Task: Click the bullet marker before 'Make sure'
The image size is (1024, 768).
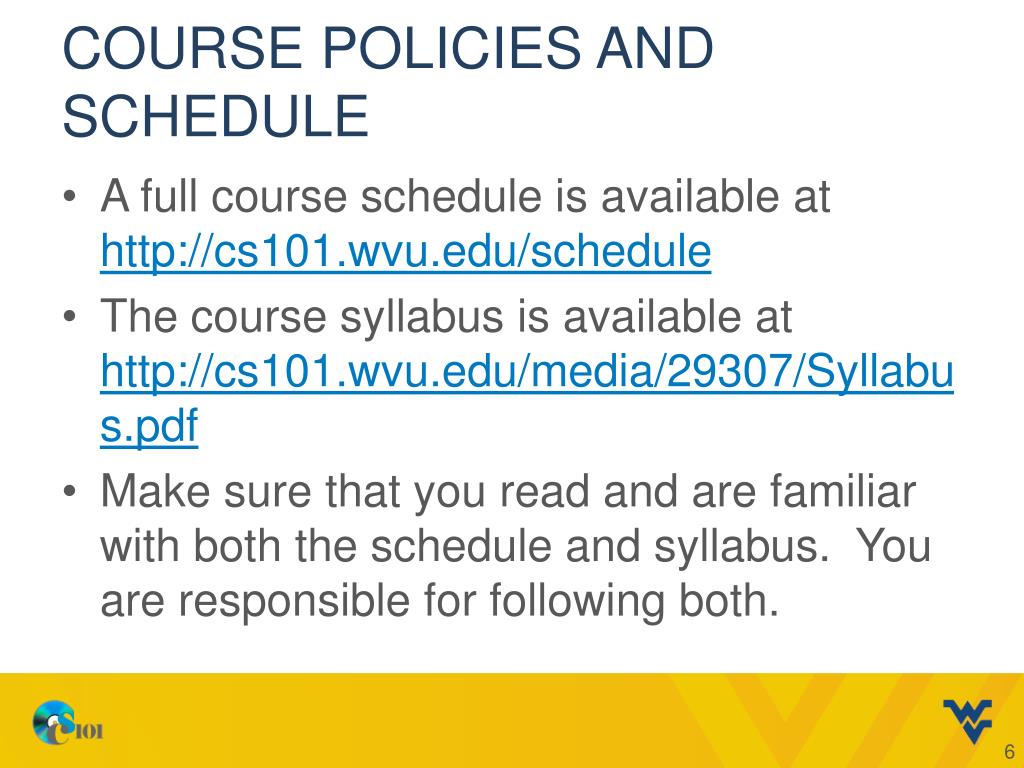Action: pyautogui.click(x=70, y=491)
